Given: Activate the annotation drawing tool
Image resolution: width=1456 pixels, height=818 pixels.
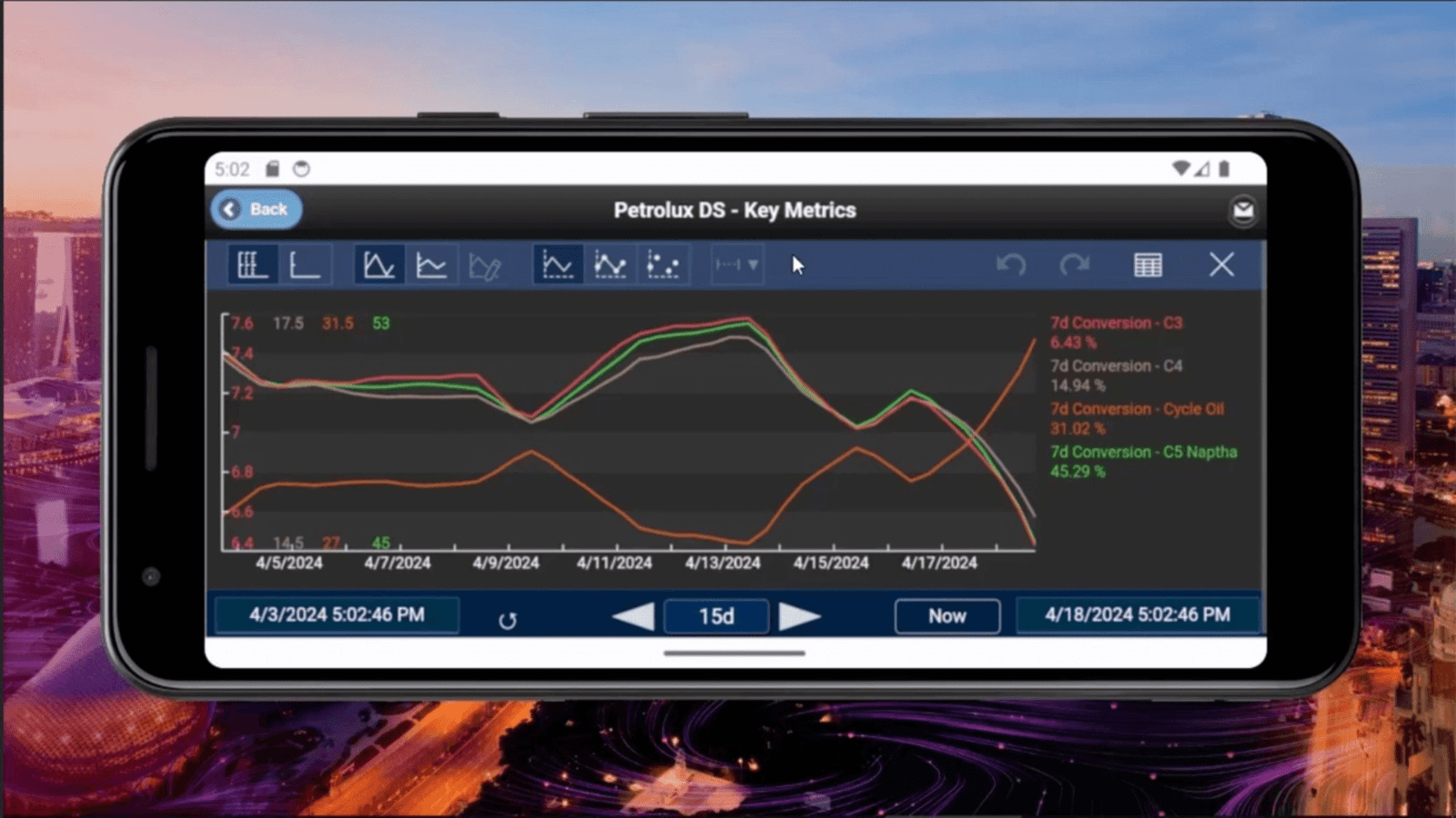Looking at the screenshot, I should (487, 264).
